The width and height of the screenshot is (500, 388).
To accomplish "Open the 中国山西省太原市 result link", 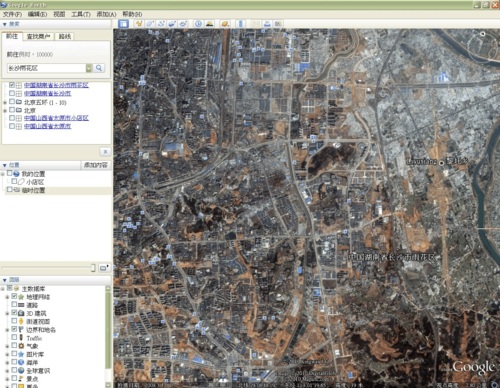I will click(47, 126).
